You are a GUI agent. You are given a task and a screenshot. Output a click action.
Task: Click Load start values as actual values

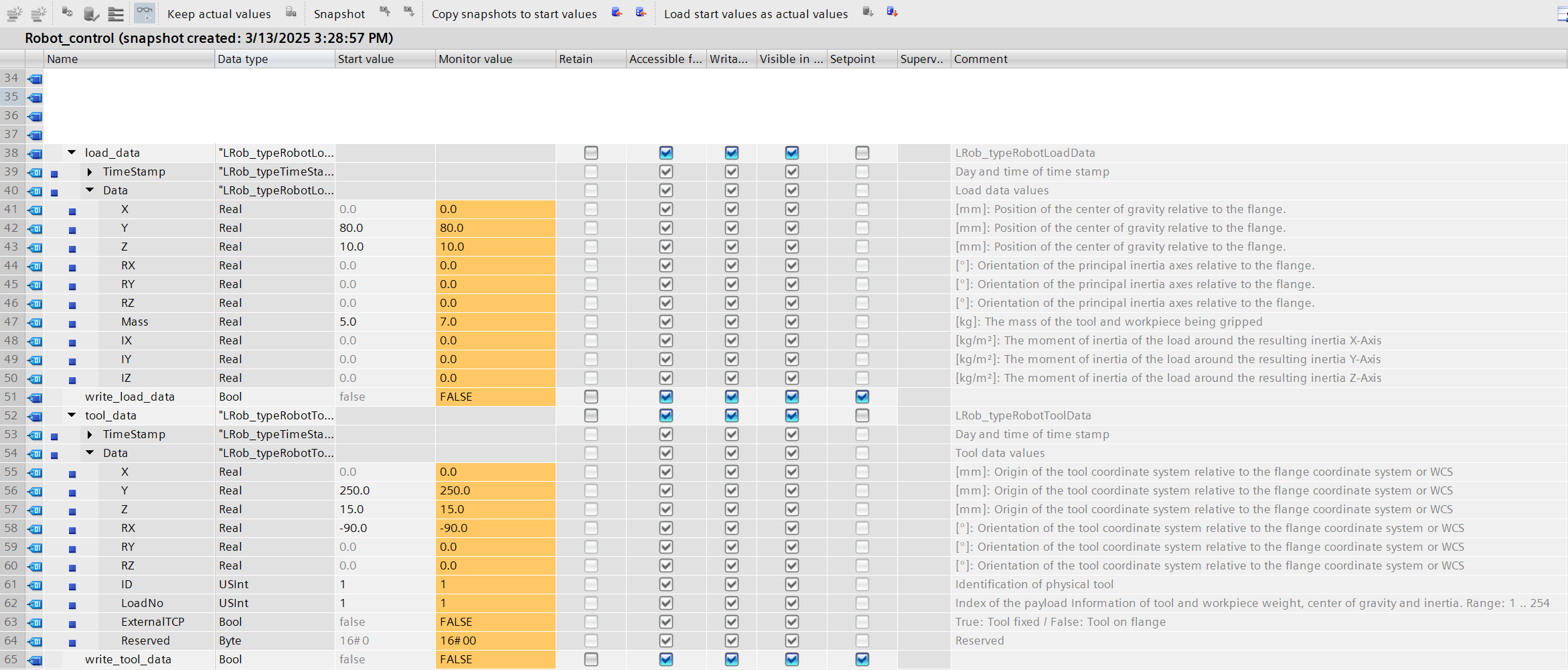click(x=756, y=14)
